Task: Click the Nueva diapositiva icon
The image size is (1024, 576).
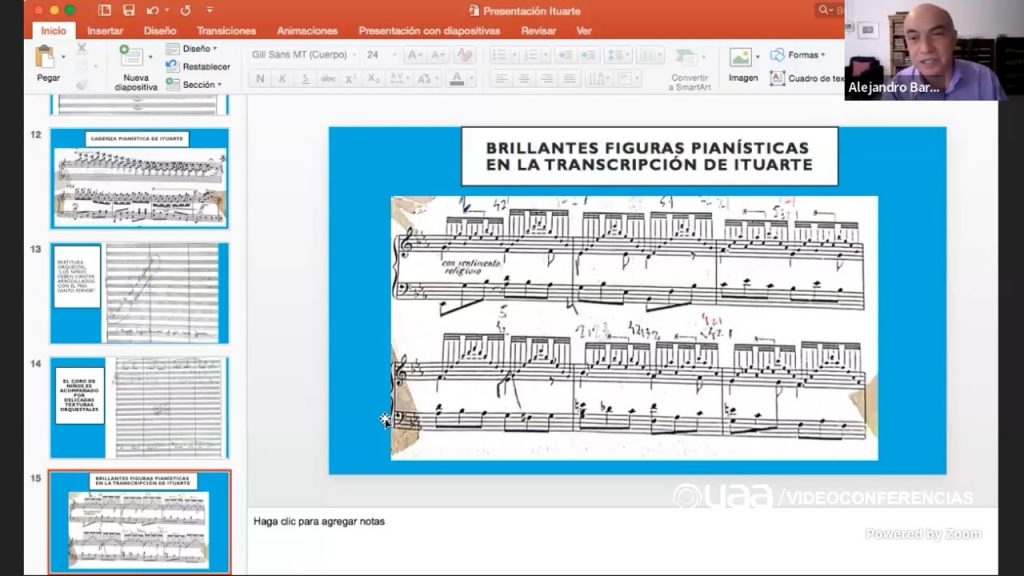Action: tap(131, 56)
